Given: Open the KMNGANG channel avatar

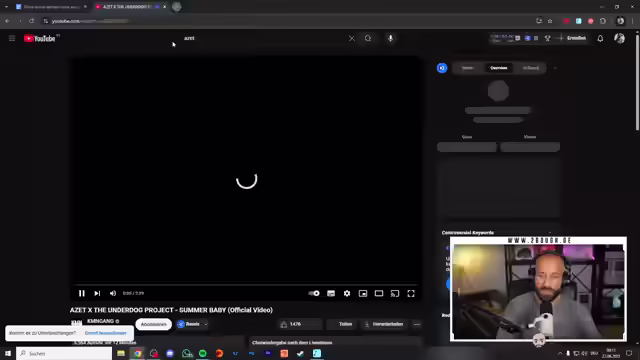Looking at the screenshot, I should pos(76,324).
